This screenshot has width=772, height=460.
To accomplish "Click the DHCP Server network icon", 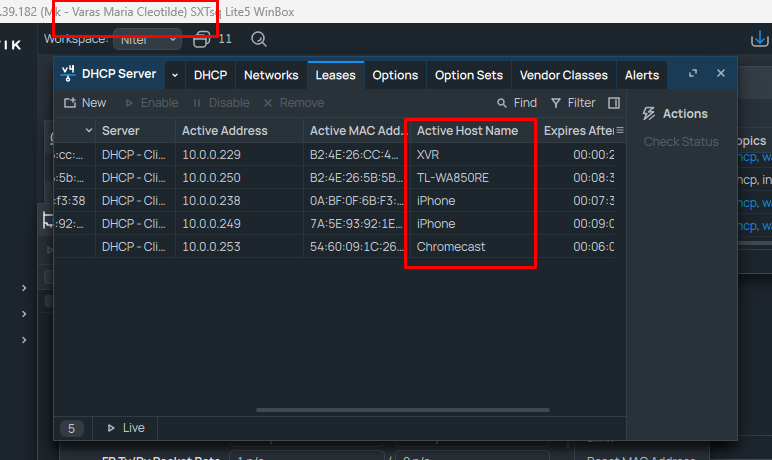I will 69,75.
